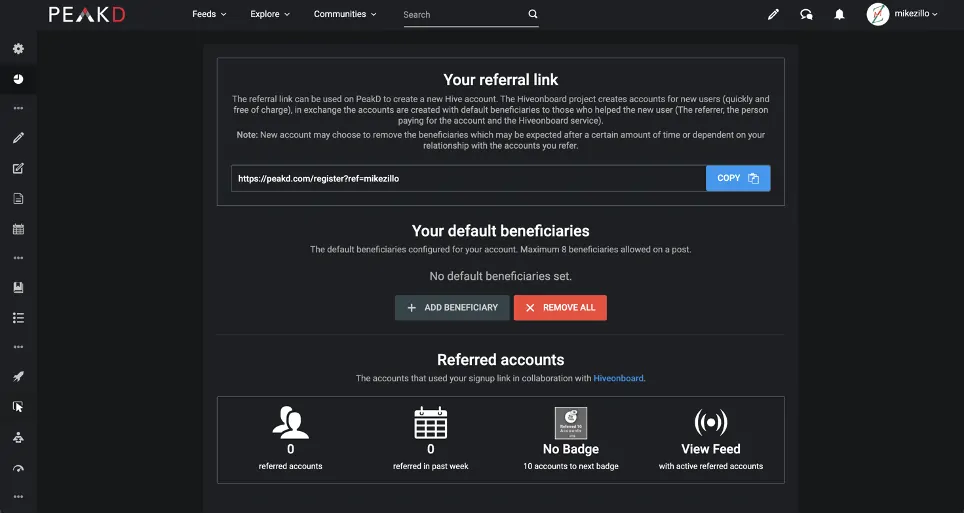The image size is (964, 514).
Task: Click the referral badge image
Action: pos(571,423)
